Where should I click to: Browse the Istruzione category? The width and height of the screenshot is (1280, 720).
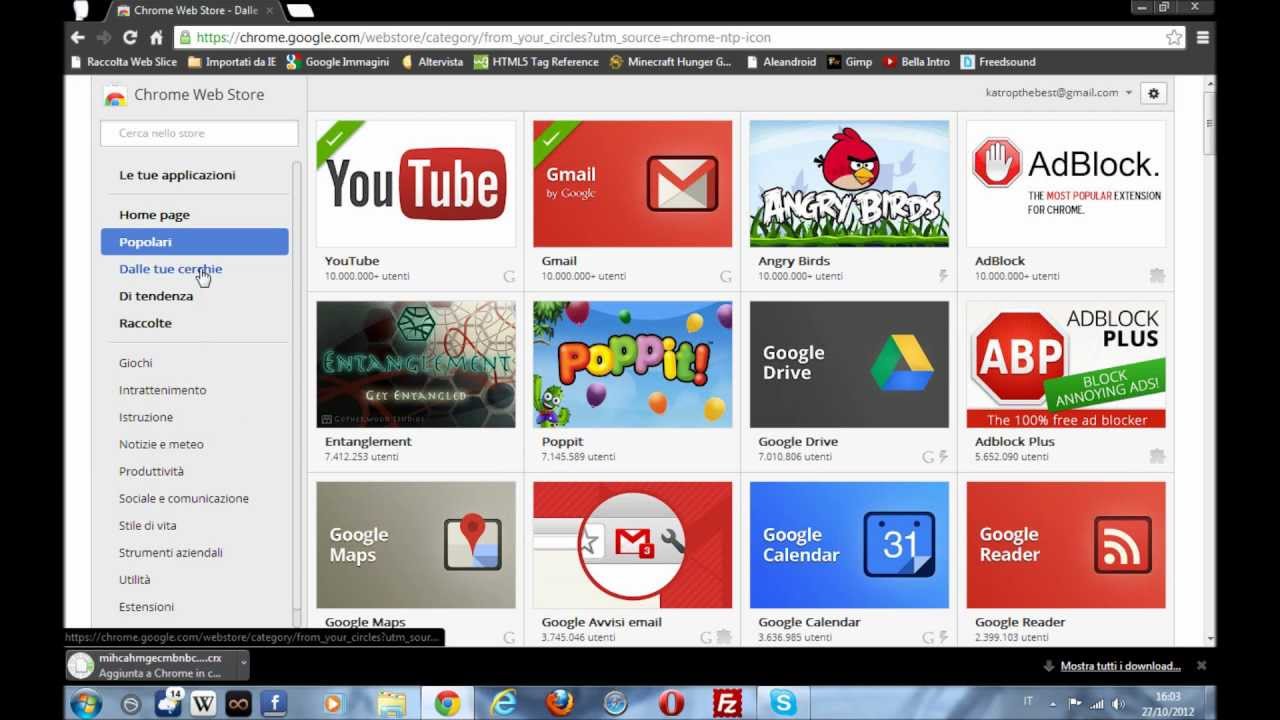pos(146,417)
